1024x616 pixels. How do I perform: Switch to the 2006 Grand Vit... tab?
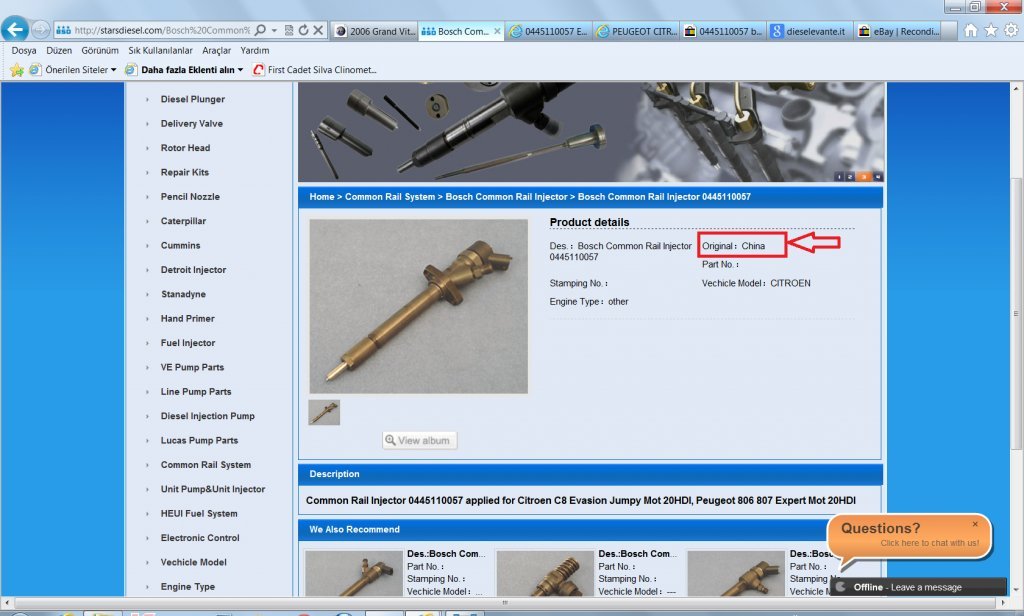(x=374, y=31)
